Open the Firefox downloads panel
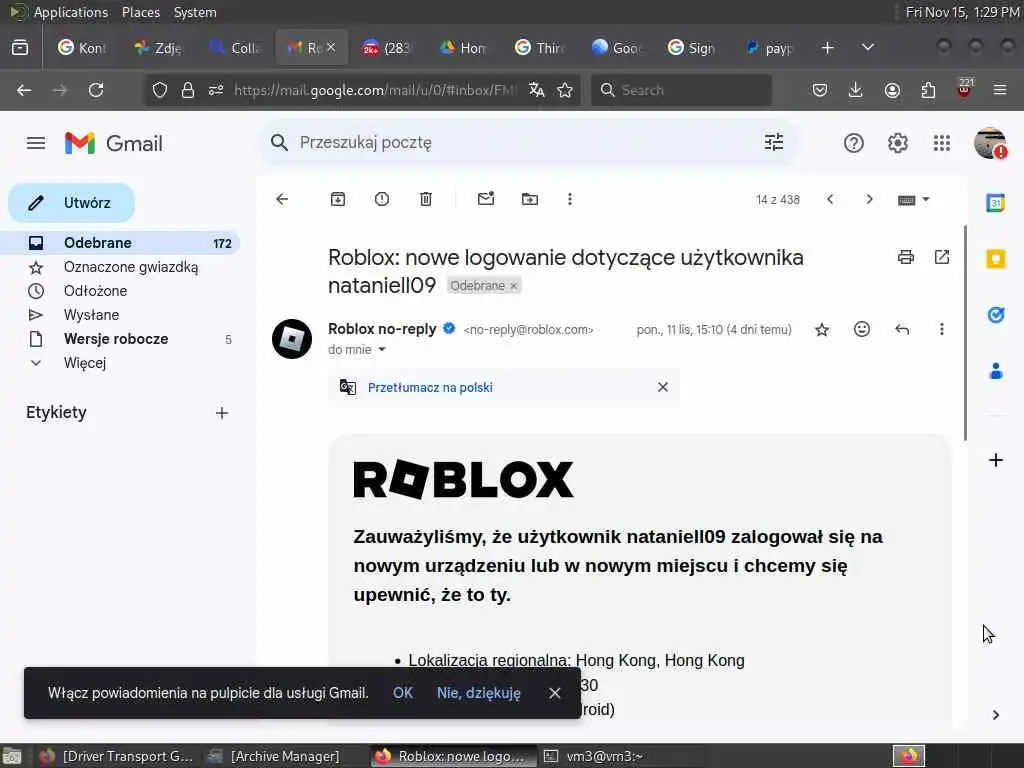 [856, 90]
